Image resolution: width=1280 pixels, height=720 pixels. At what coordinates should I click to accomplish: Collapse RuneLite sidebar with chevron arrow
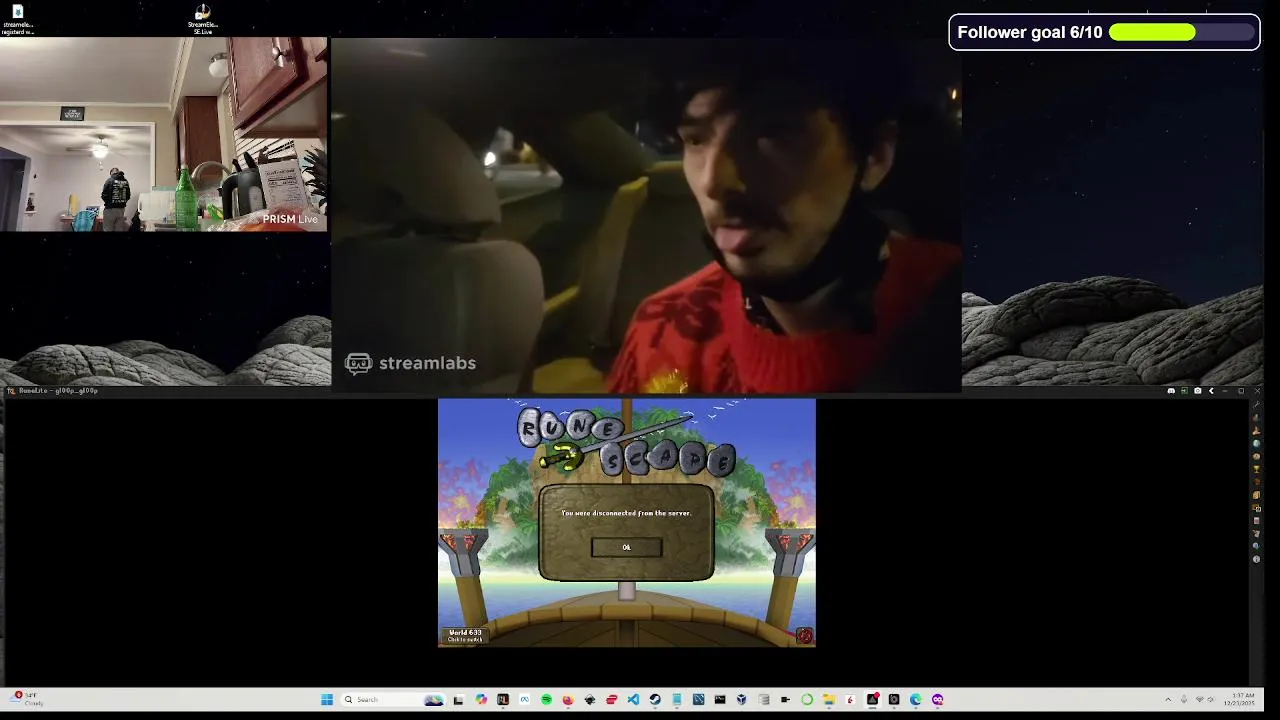tap(1211, 391)
